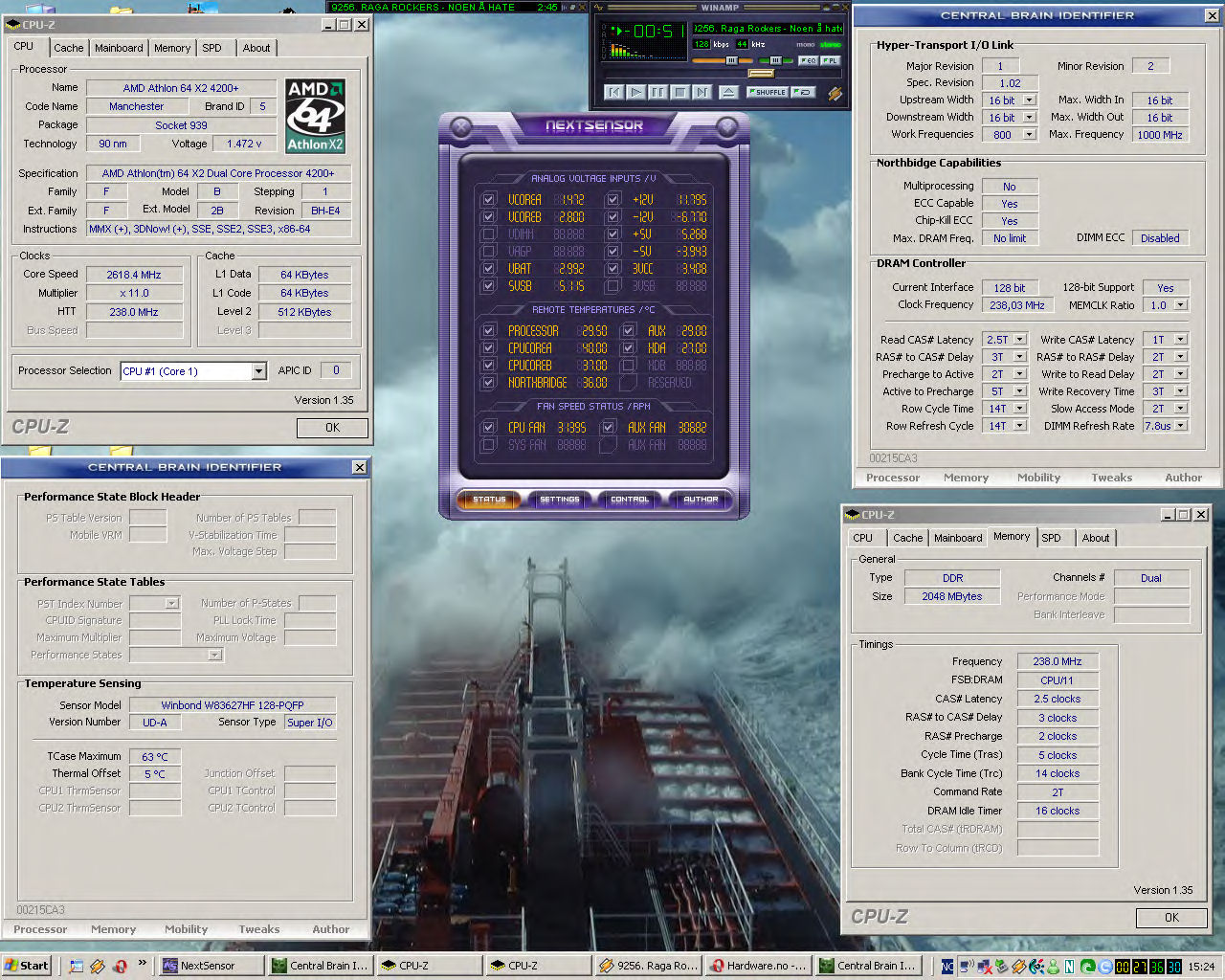Toggle VCOREA voltage checkbox in NextSensor
The width and height of the screenshot is (1225, 980).
(x=489, y=200)
